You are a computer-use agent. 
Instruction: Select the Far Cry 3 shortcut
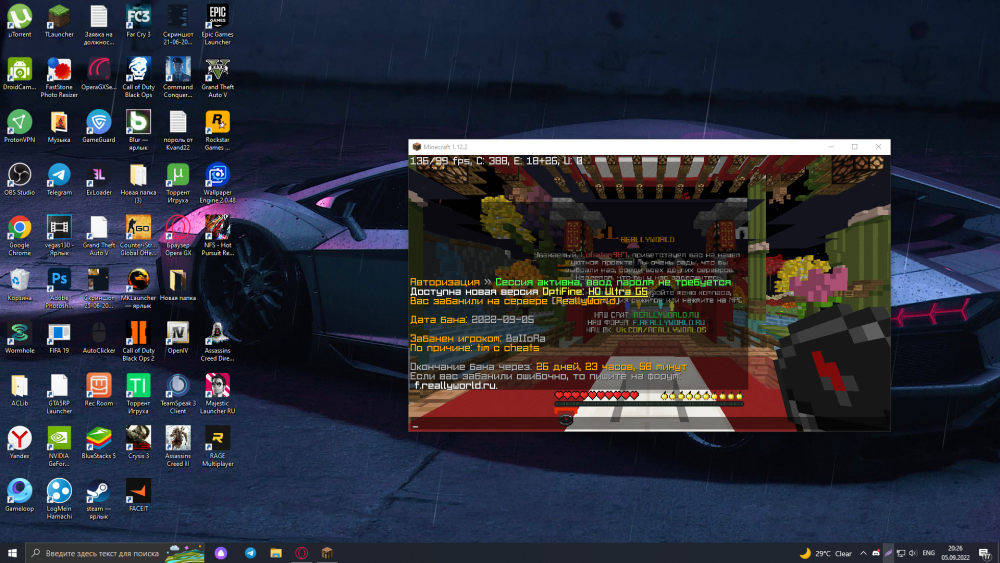[x=138, y=22]
